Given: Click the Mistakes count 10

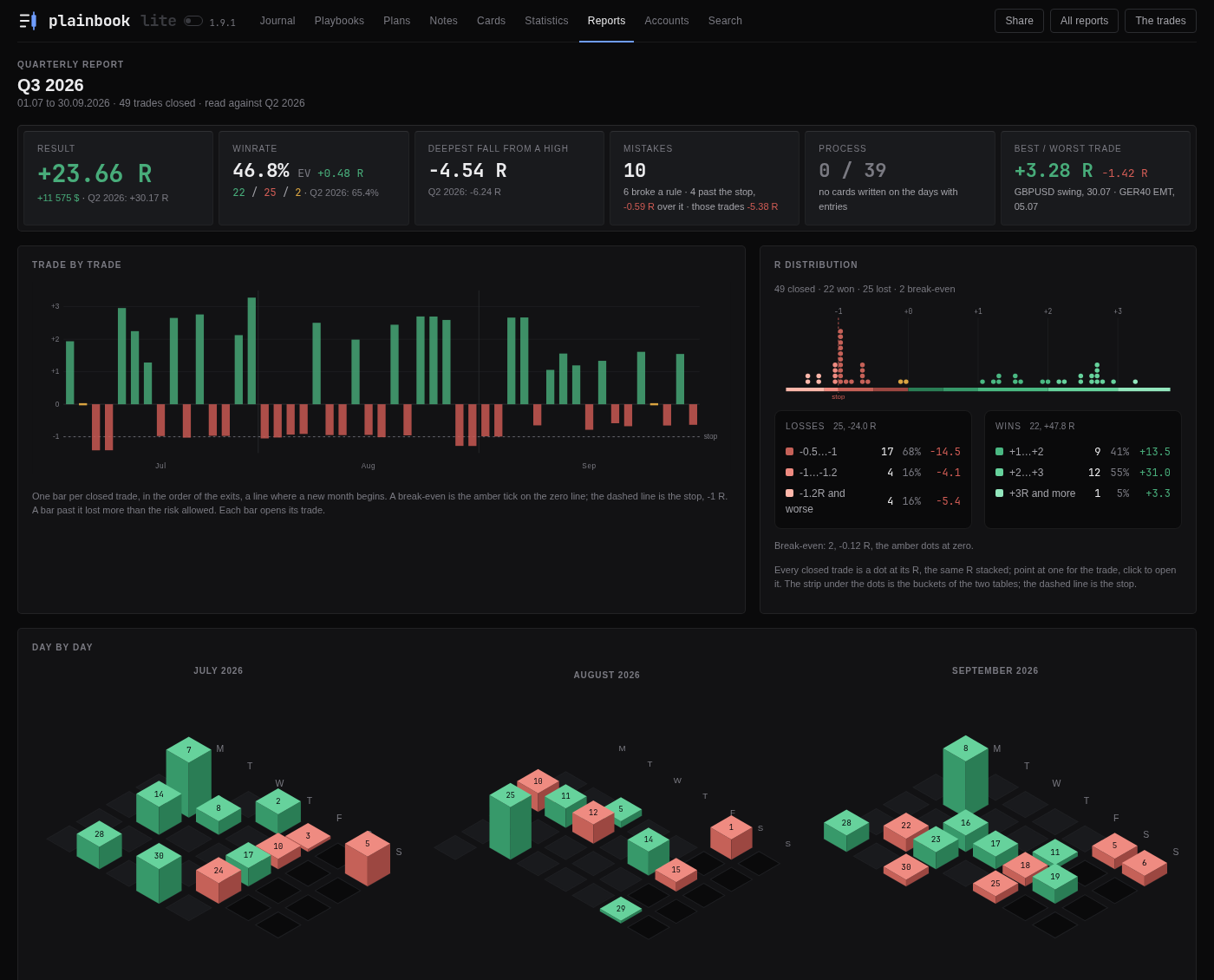Looking at the screenshot, I should (635, 171).
